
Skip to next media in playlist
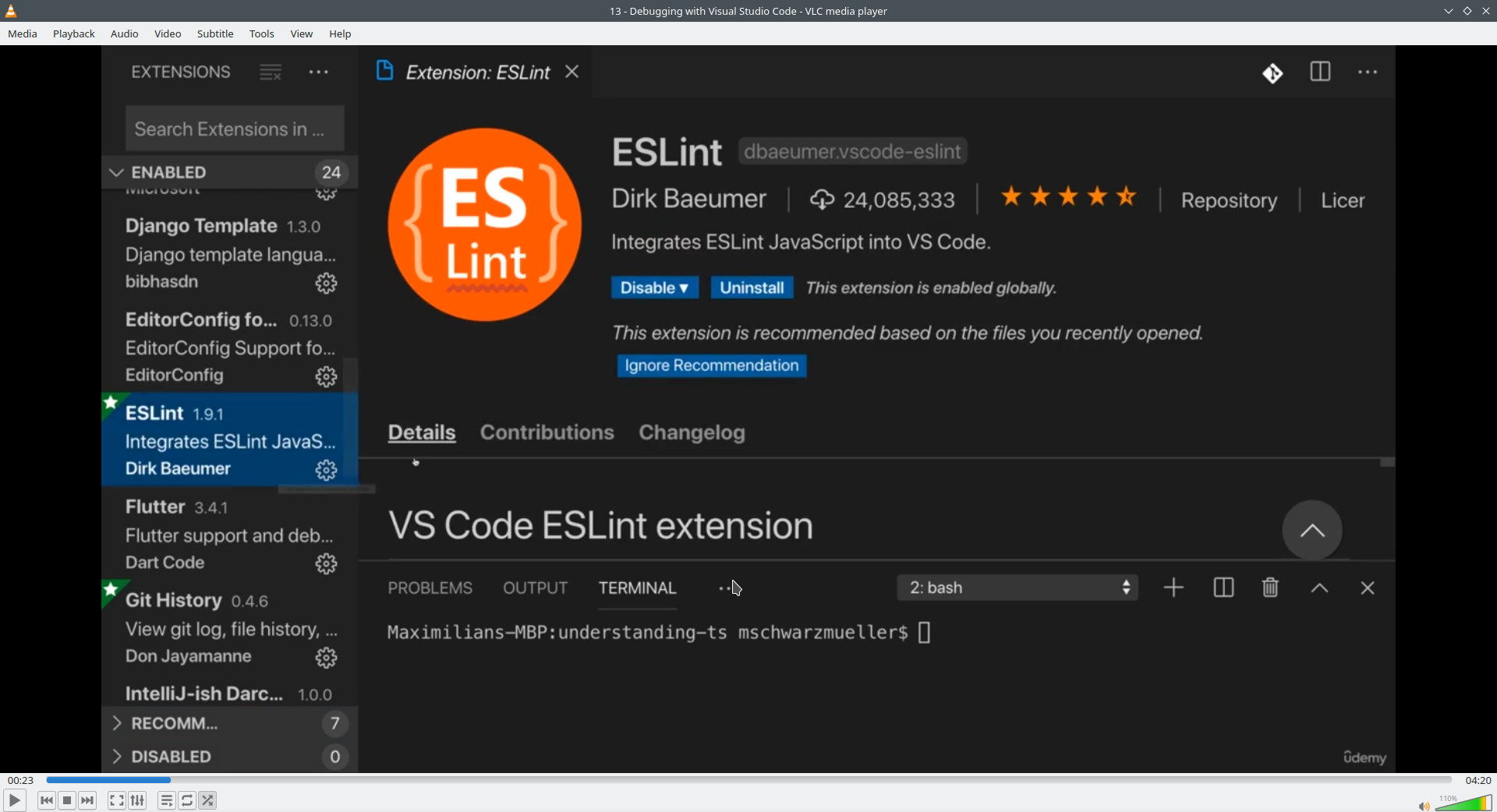click(87, 800)
